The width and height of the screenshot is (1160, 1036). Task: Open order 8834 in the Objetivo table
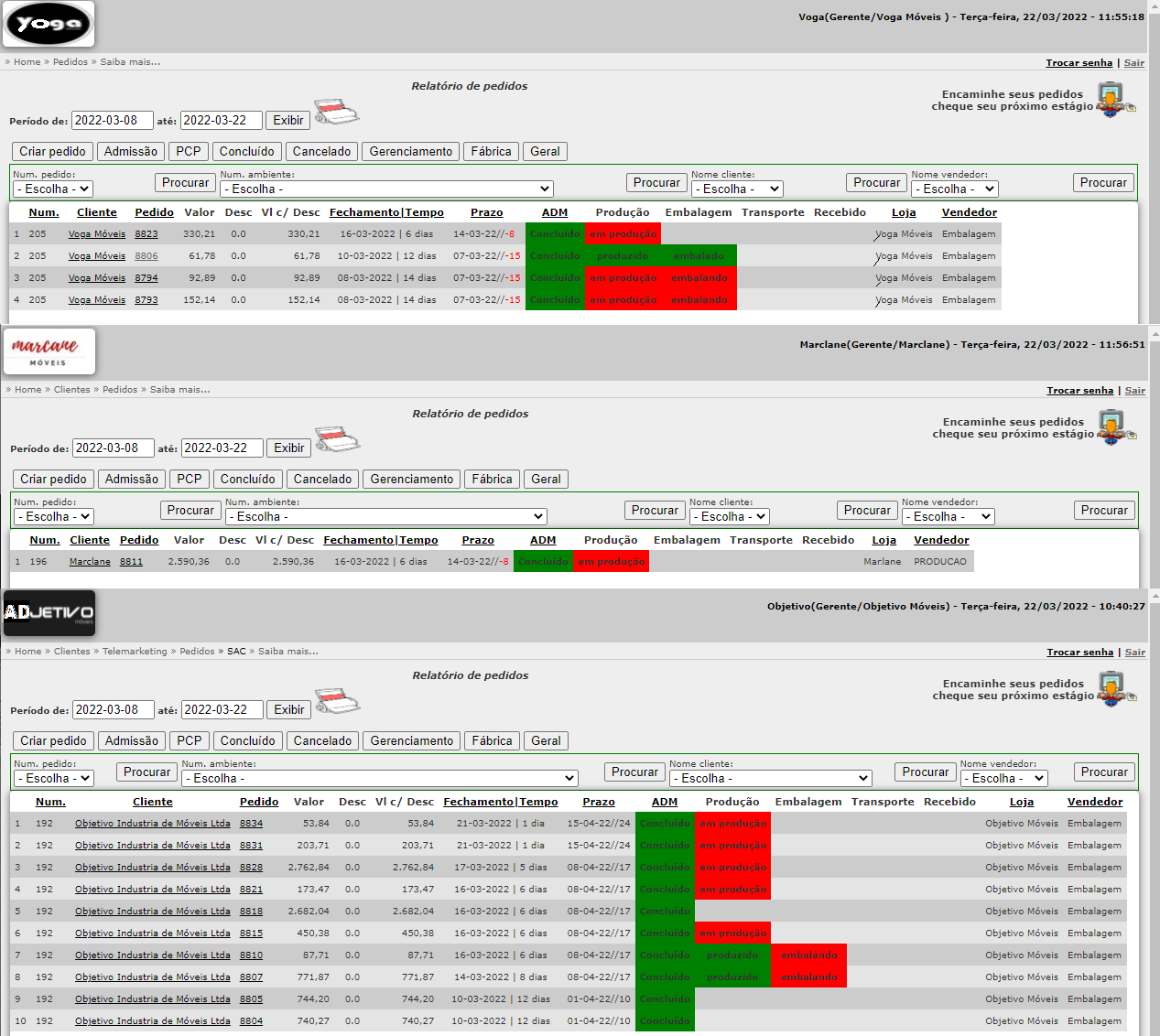251,824
